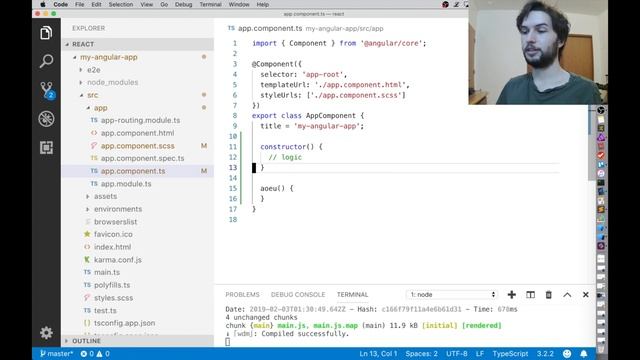Open the View menu
The height and width of the screenshot is (360, 640).
coord(147,4)
